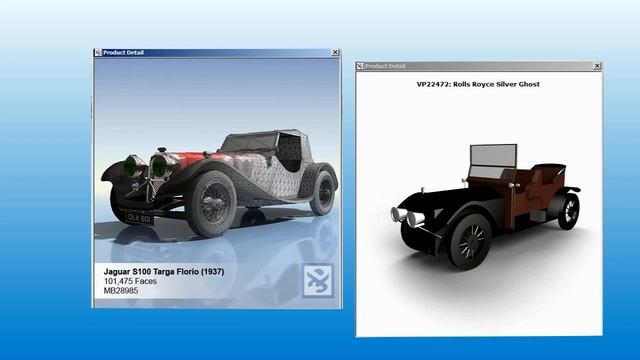
Task: Close the Rolls Royce Product Detail window
Action: click(x=597, y=66)
